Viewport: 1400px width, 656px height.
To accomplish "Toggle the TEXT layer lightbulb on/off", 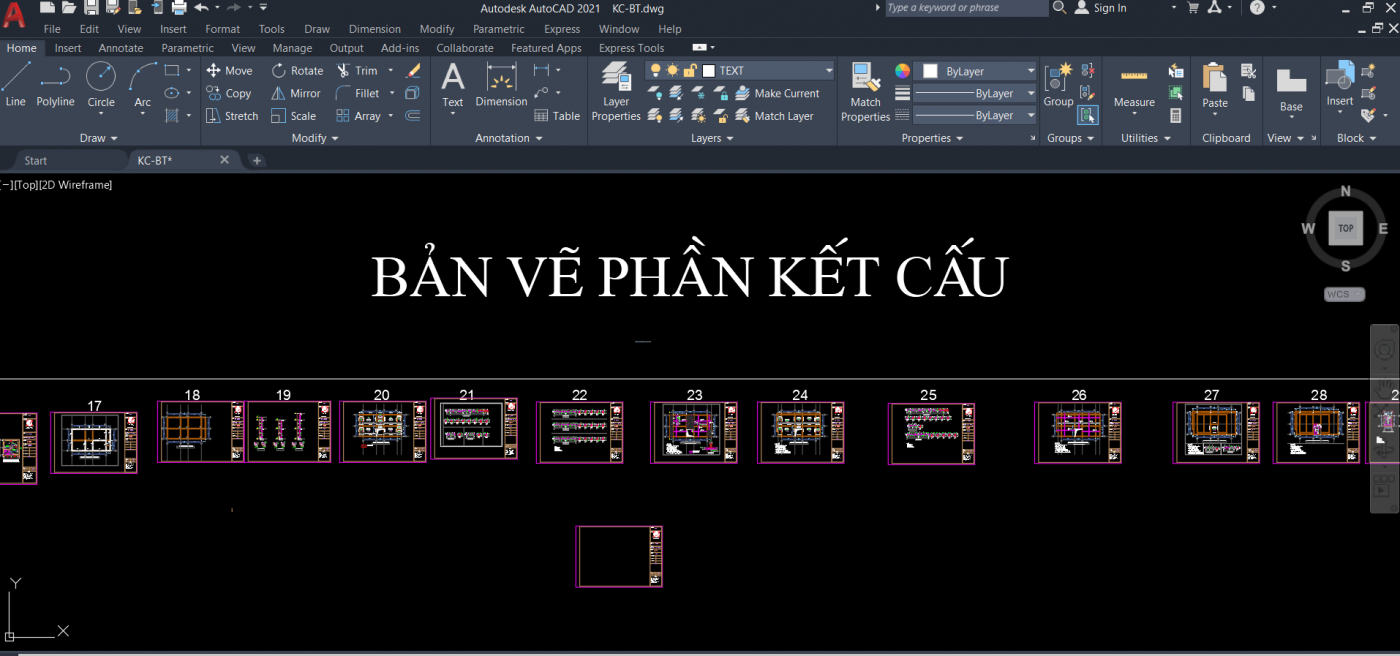I will click(x=656, y=71).
